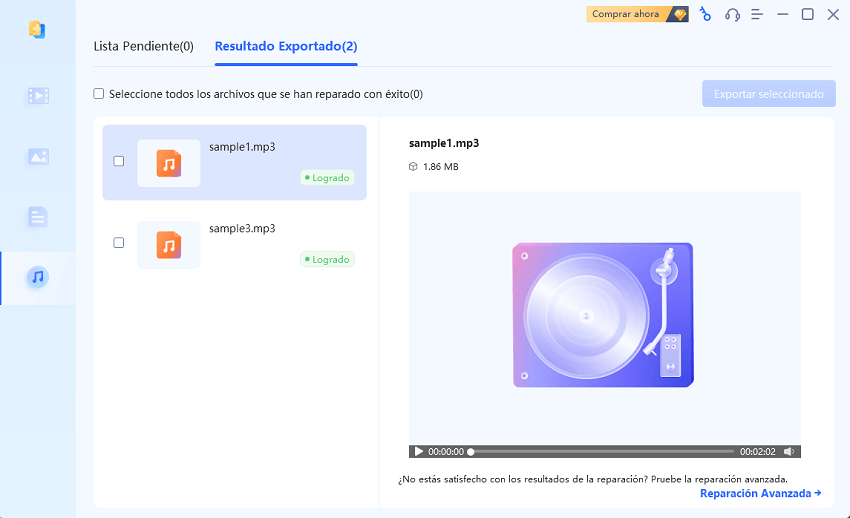850x518 pixels.
Task: Open the key activation icon
Action: point(705,14)
